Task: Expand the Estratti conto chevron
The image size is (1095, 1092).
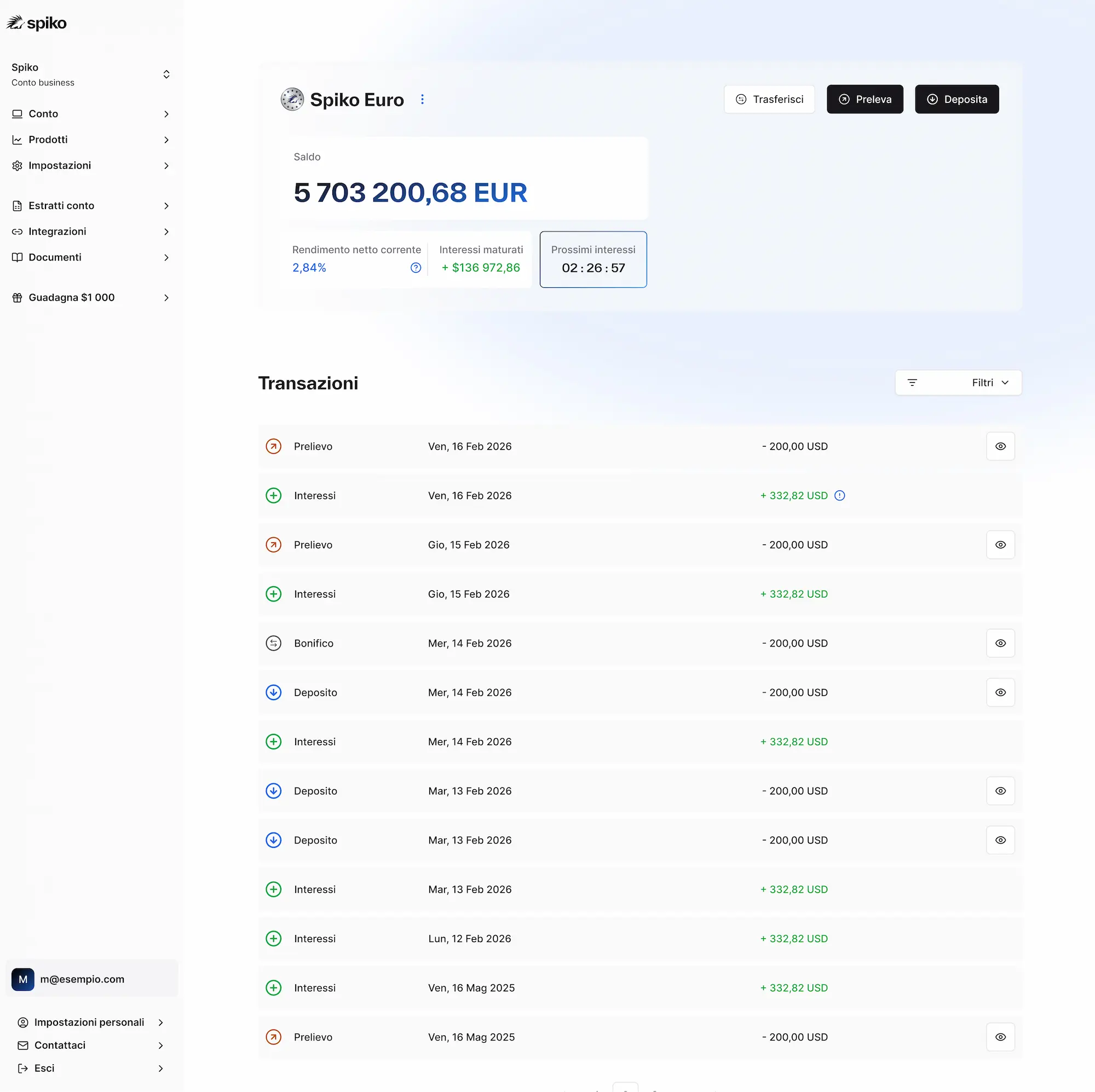Action: (166, 206)
